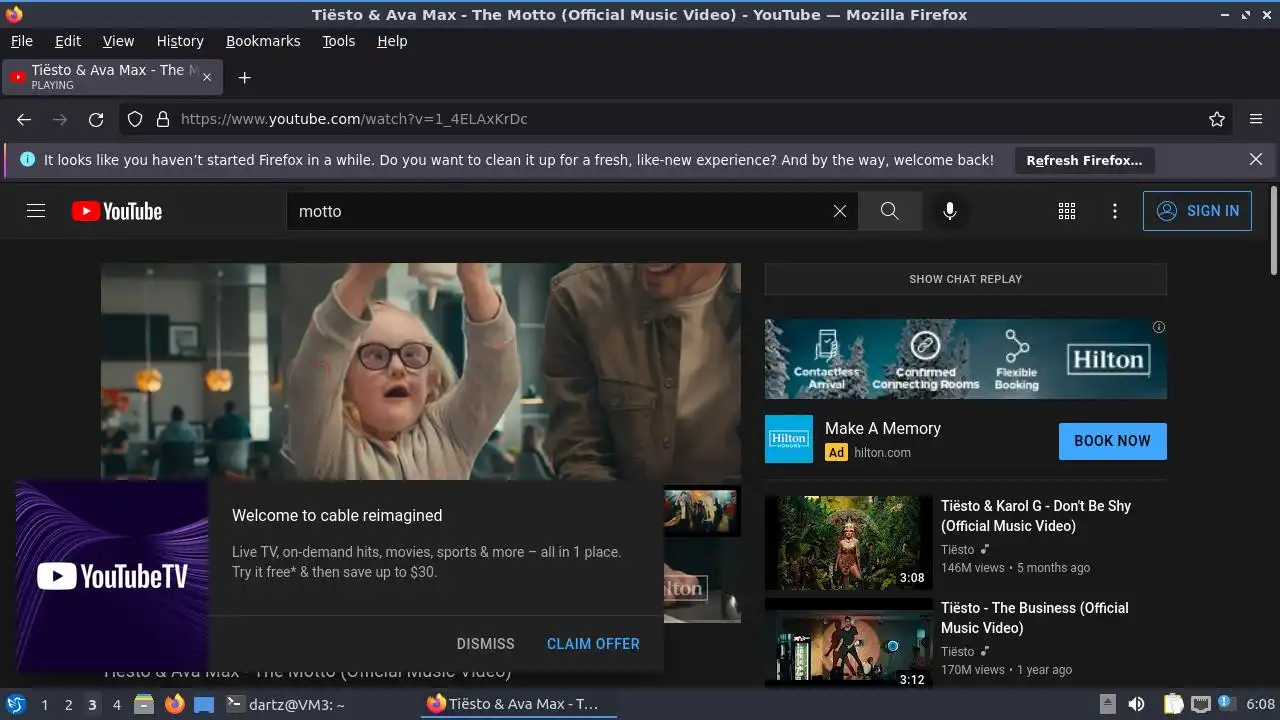Open a new tab with the plus button
The image size is (1280, 720).
click(x=244, y=77)
